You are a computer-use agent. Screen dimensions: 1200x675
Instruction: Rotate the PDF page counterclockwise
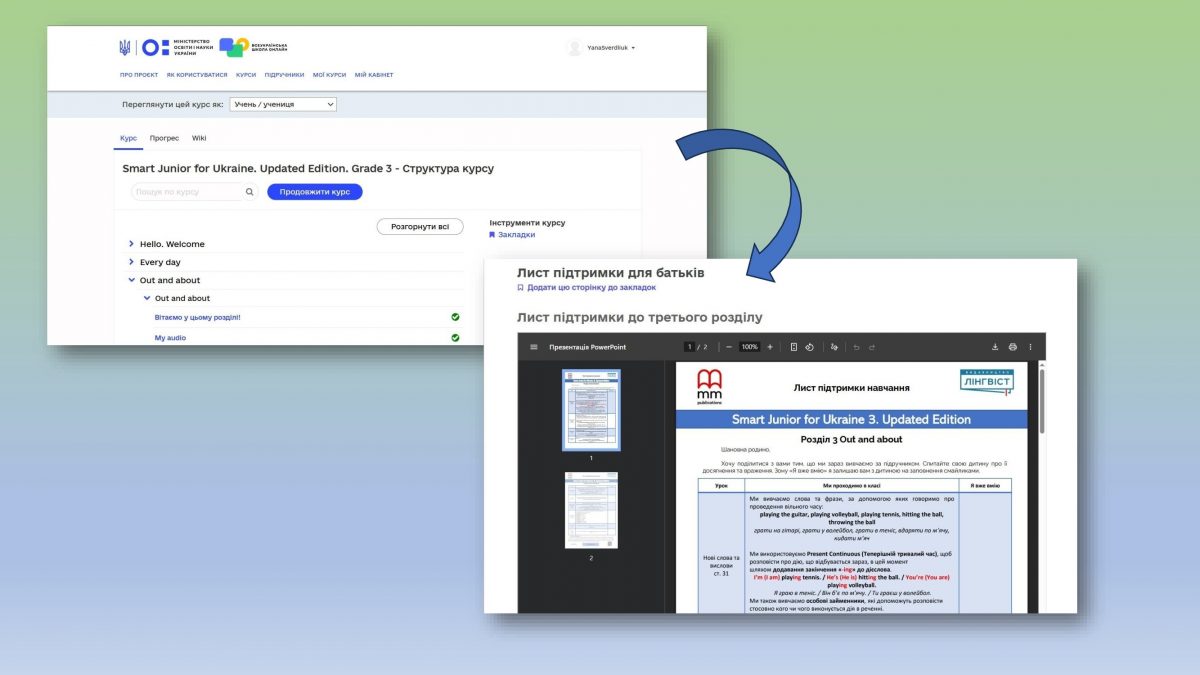pyautogui.click(x=809, y=347)
